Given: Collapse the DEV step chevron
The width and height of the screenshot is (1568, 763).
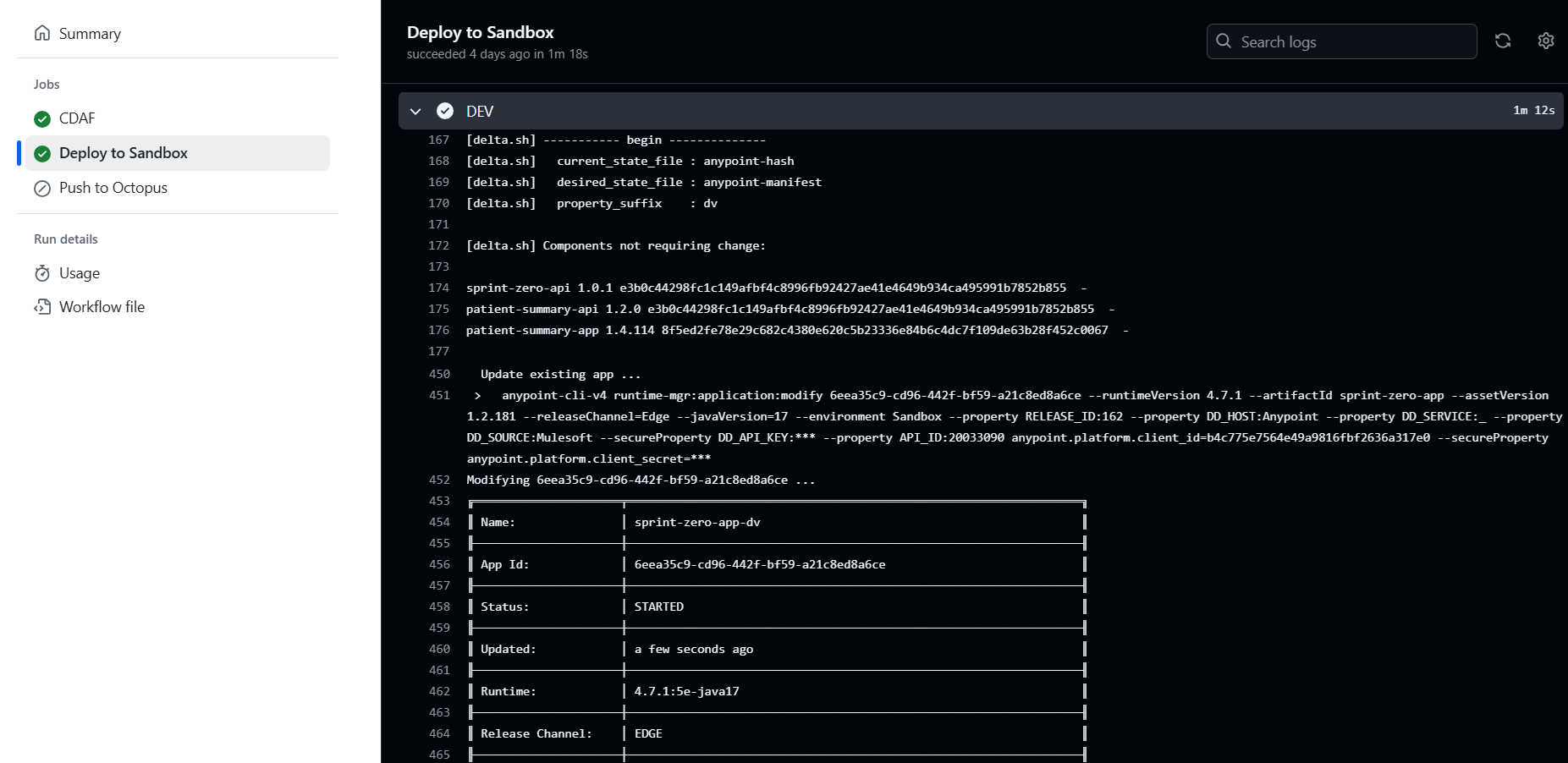Looking at the screenshot, I should click(415, 111).
